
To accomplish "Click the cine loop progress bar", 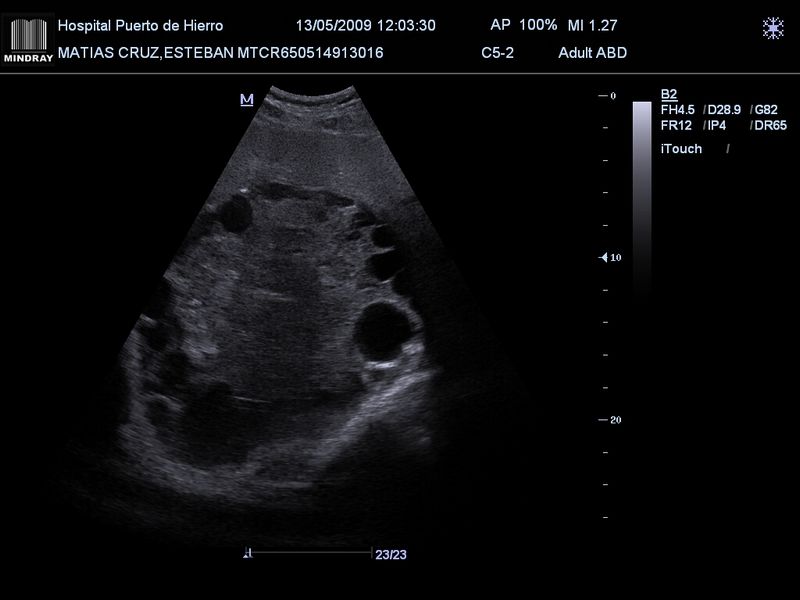I will click(312, 553).
